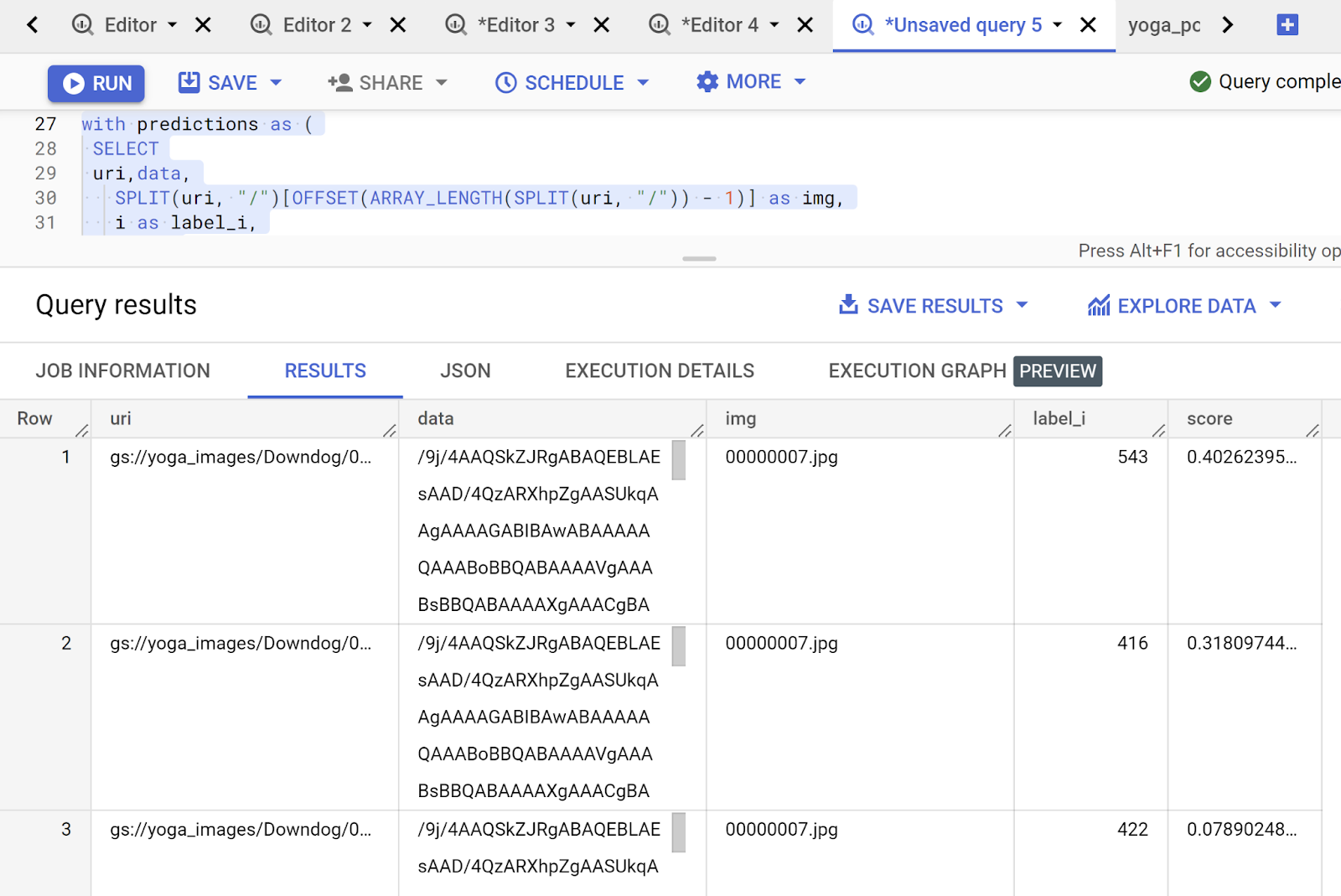The height and width of the screenshot is (896, 1341).
Task: Click the blue RUN query button
Action: [x=96, y=83]
